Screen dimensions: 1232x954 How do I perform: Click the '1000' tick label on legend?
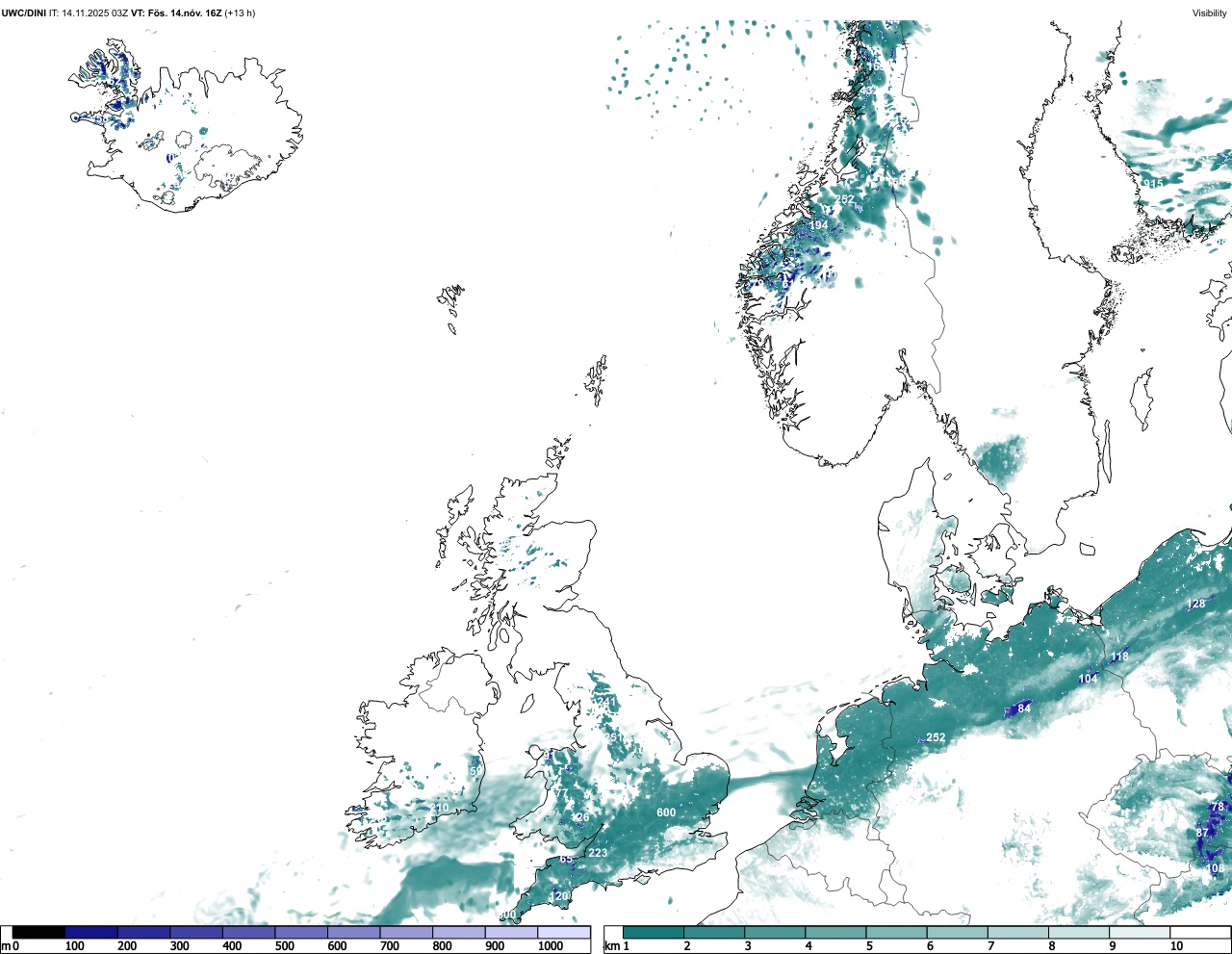pyautogui.click(x=551, y=946)
